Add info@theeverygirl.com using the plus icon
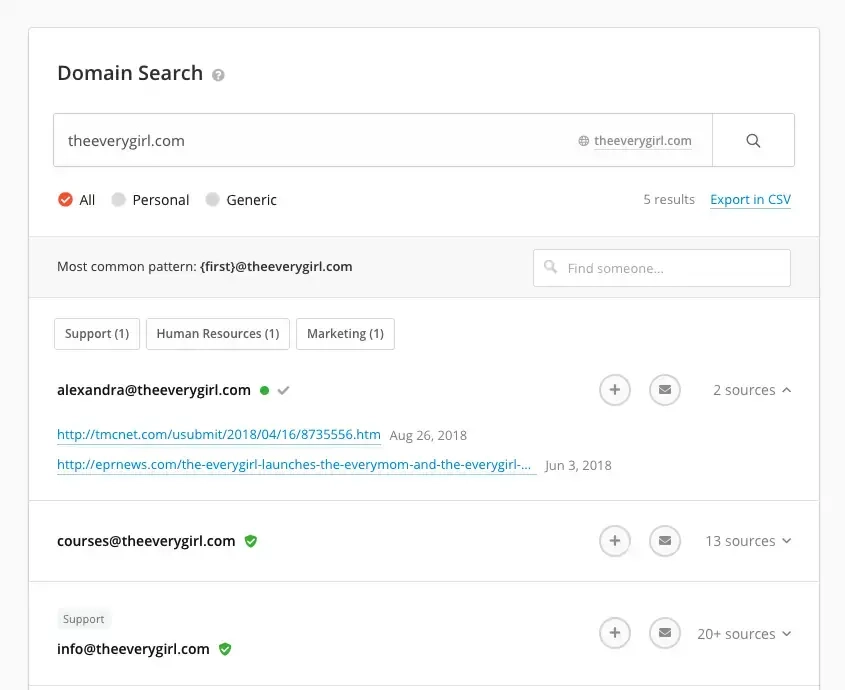This screenshot has height=690, width=845. [x=615, y=633]
